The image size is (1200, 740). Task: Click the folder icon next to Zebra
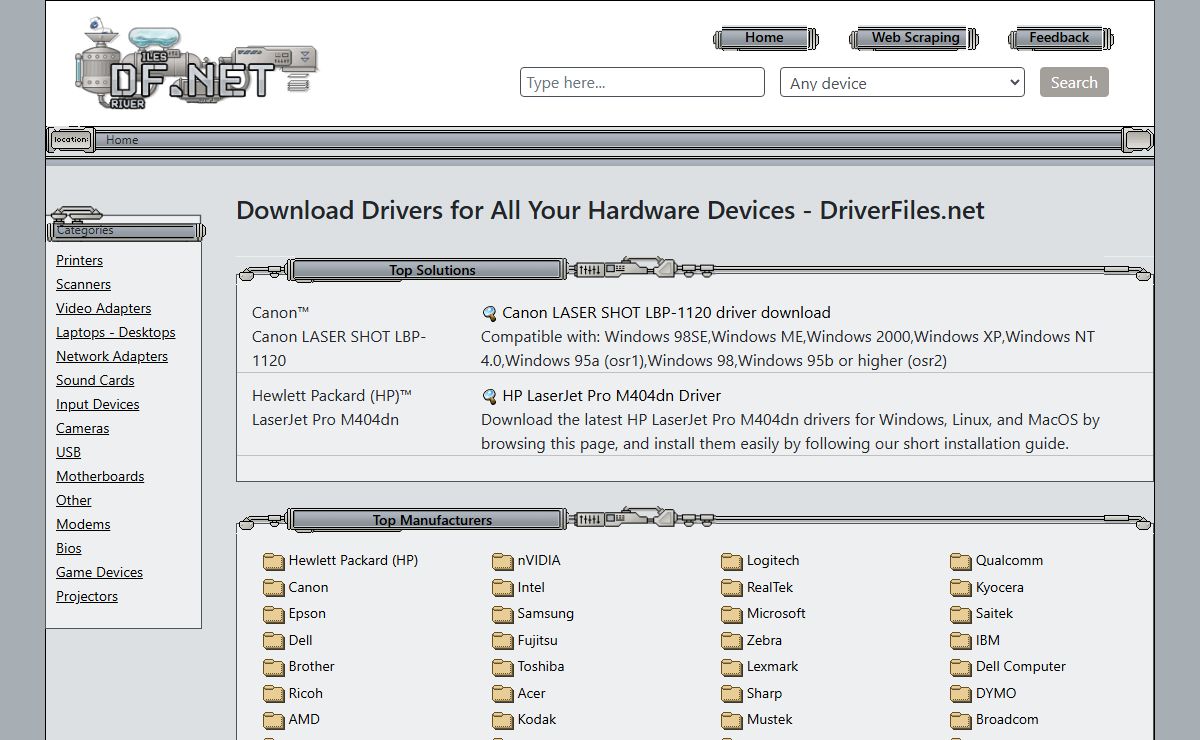tap(732, 641)
